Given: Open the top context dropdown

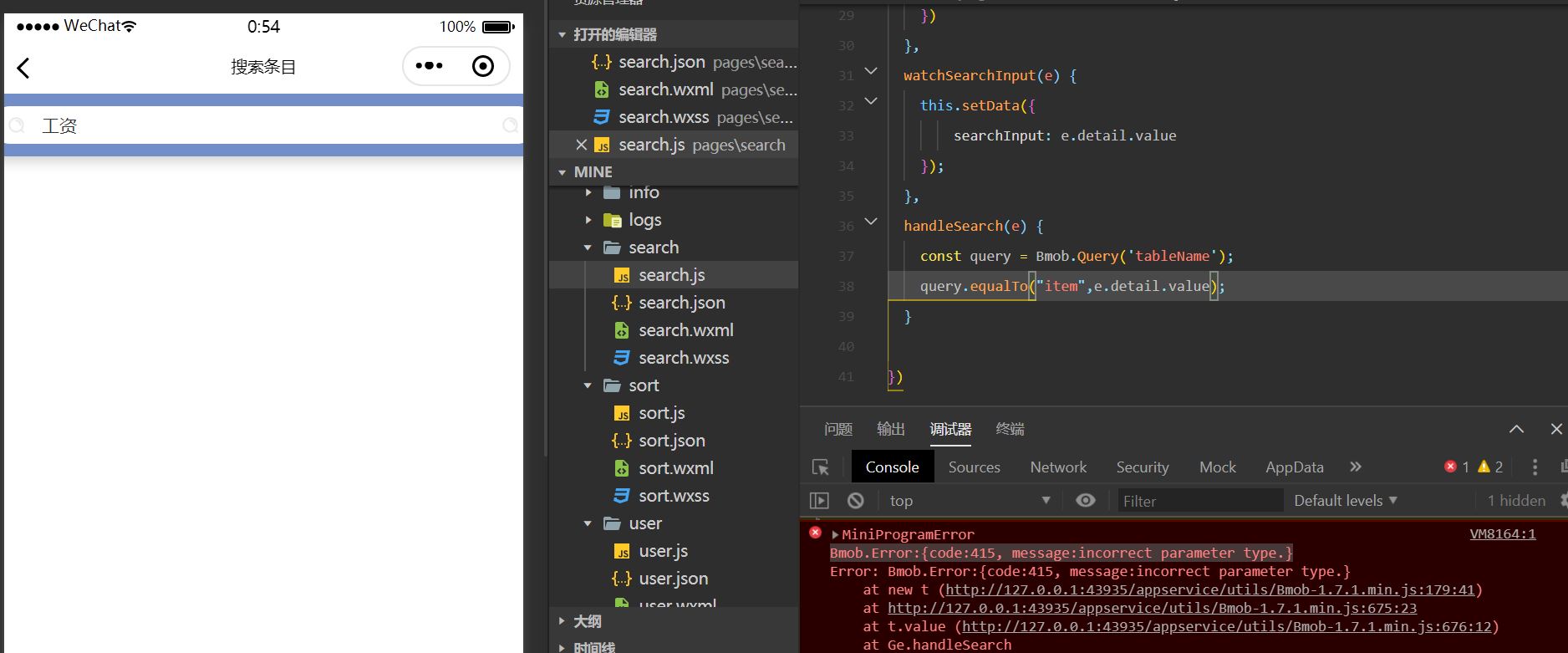Looking at the screenshot, I should [970, 501].
